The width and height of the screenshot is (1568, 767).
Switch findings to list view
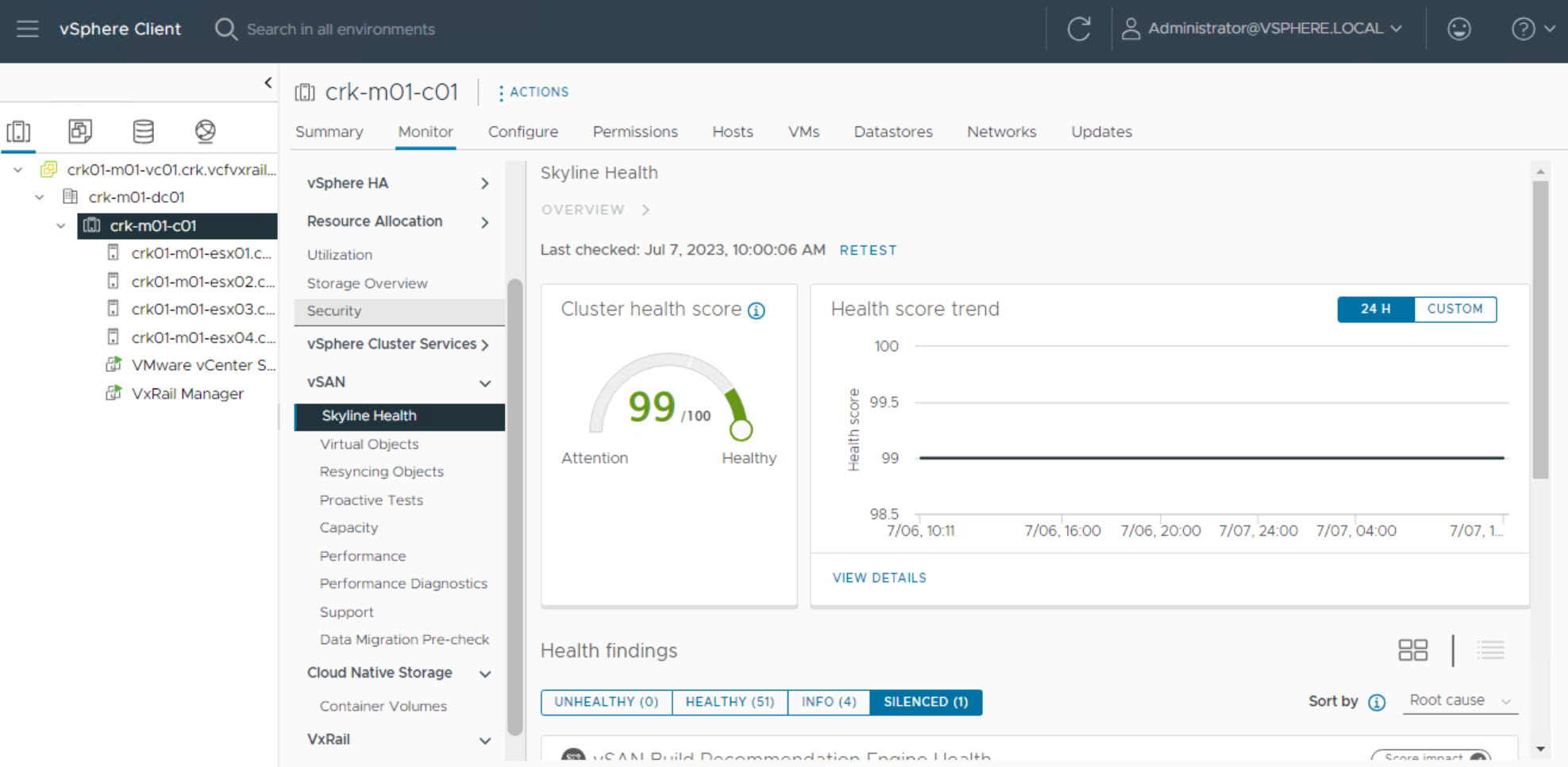1490,650
